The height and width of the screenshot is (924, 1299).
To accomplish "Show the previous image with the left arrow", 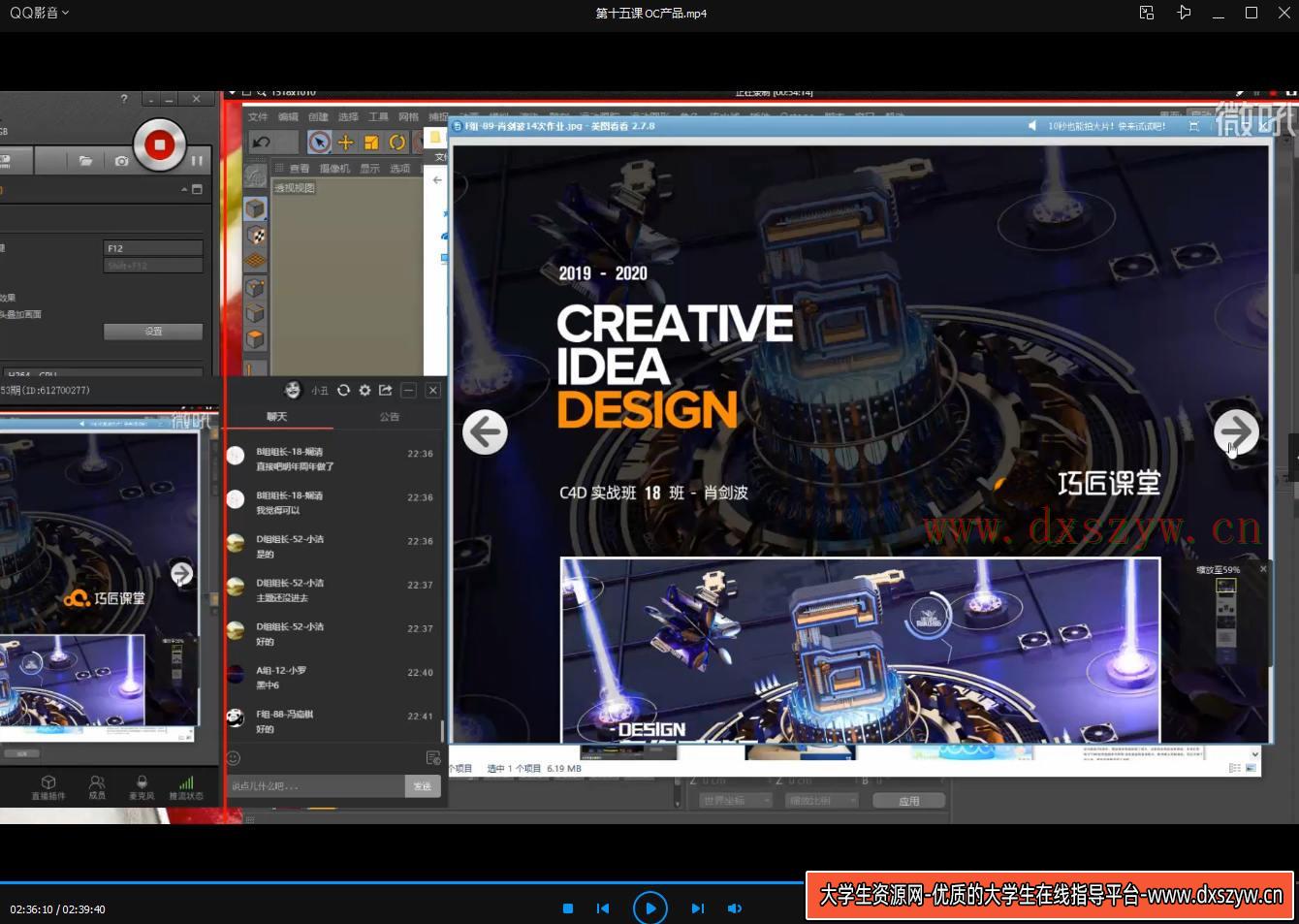I will tap(485, 431).
